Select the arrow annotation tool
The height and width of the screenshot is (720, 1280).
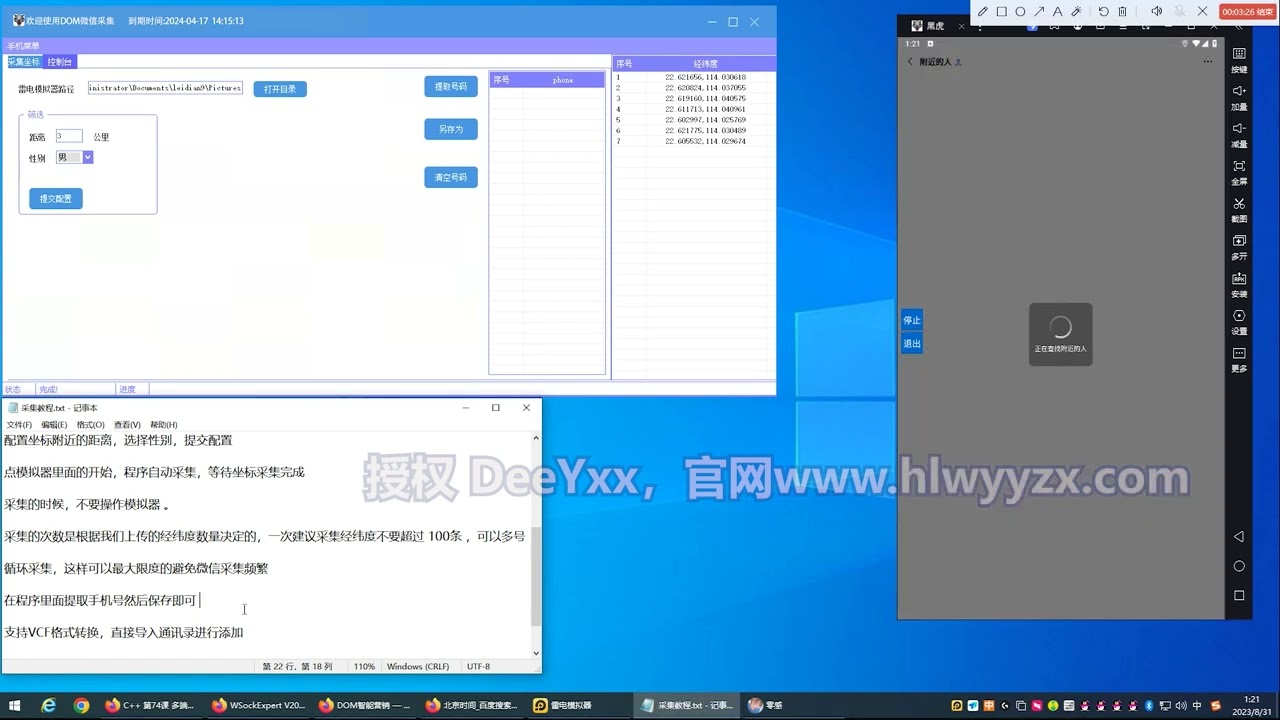click(1039, 12)
